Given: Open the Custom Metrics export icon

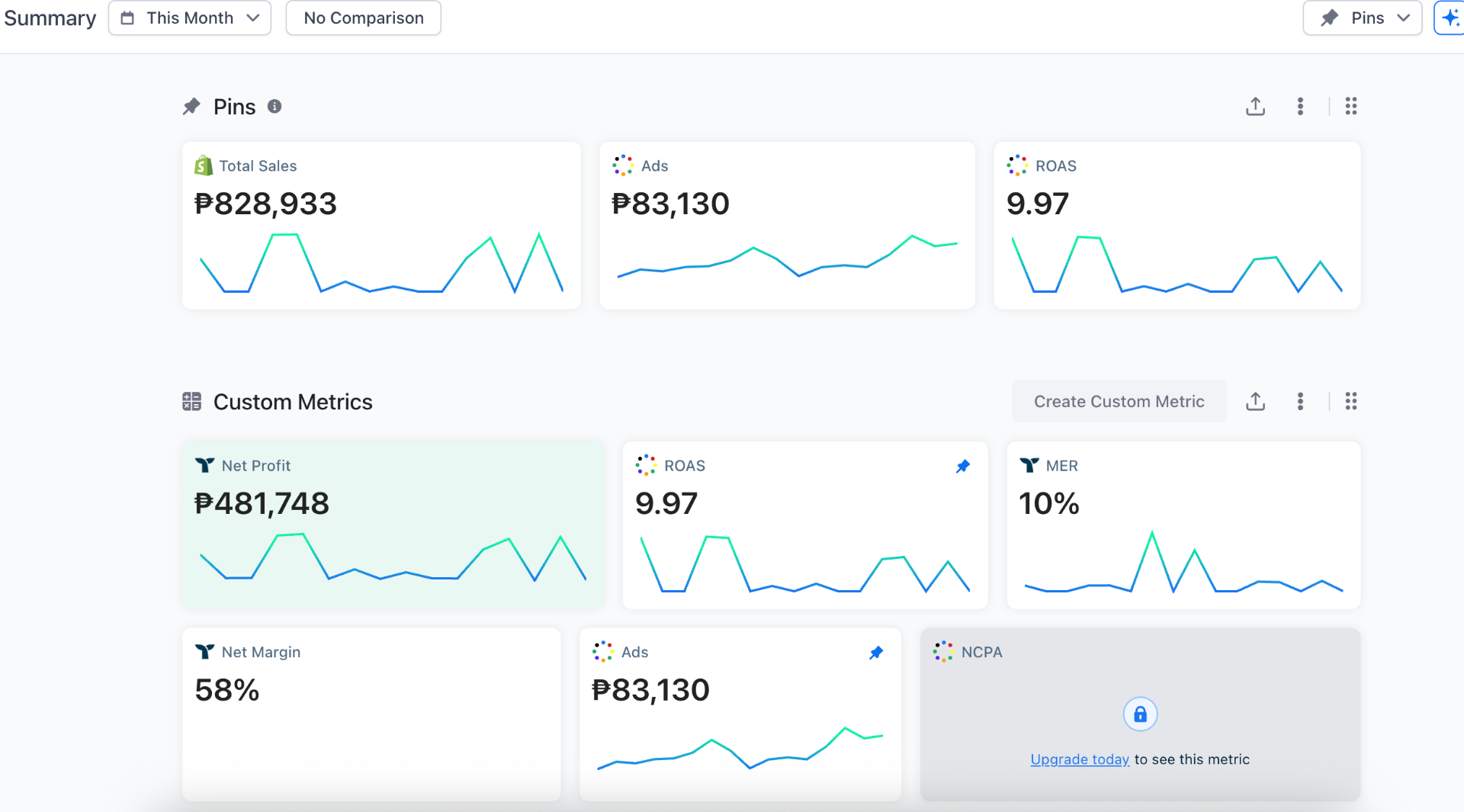Looking at the screenshot, I should tap(1255, 401).
